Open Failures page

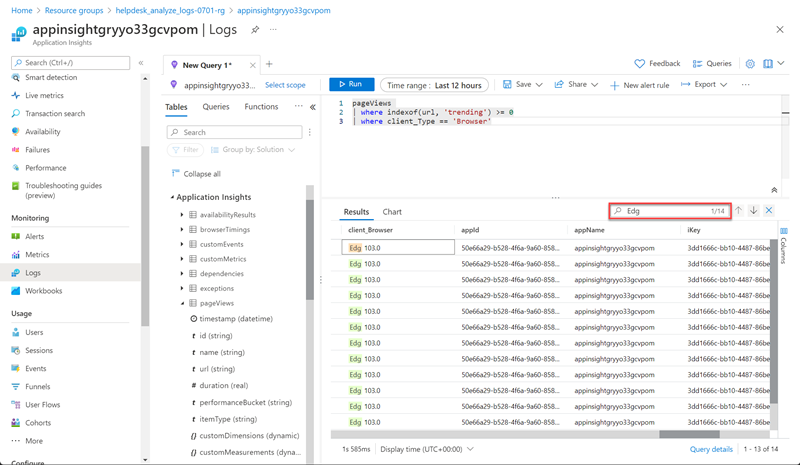37,150
